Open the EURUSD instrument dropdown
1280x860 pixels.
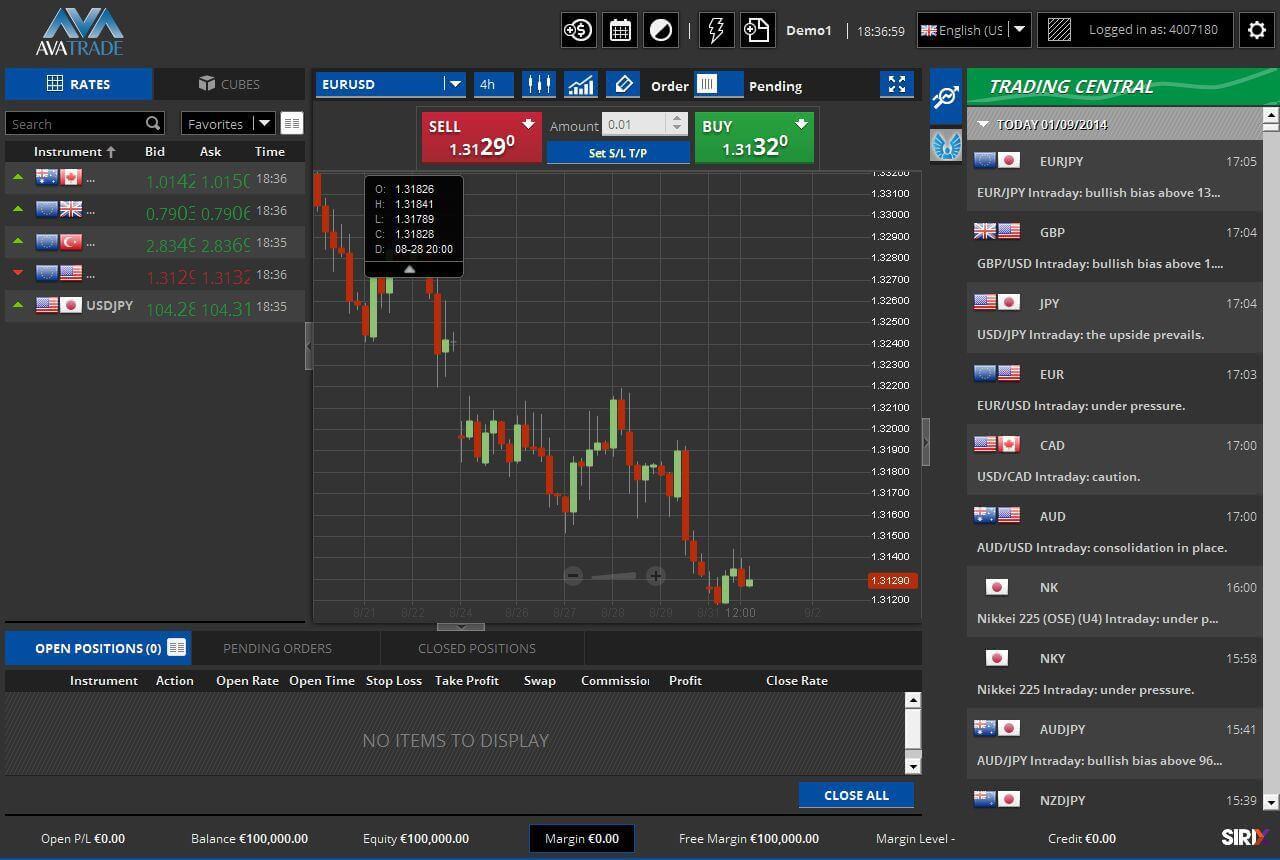point(454,85)
